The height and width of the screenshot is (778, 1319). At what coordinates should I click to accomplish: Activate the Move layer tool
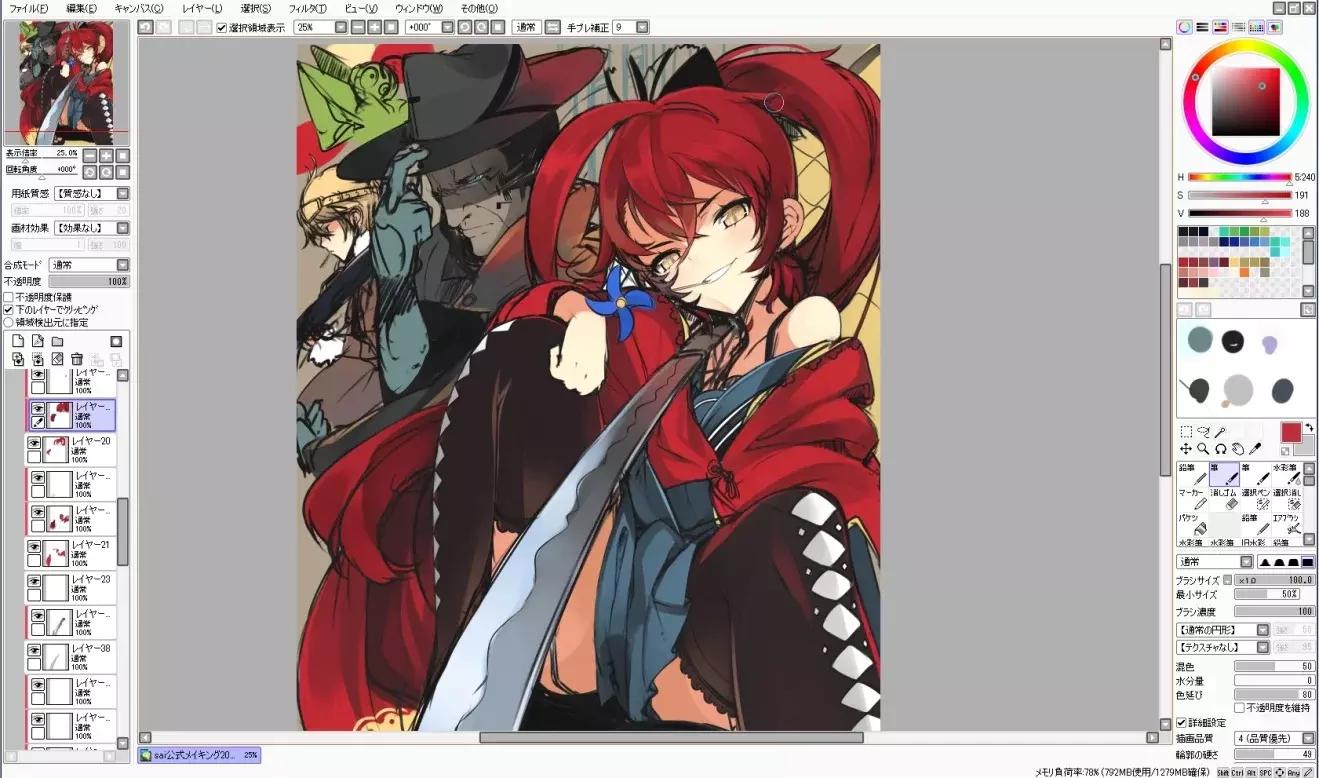1186,449
